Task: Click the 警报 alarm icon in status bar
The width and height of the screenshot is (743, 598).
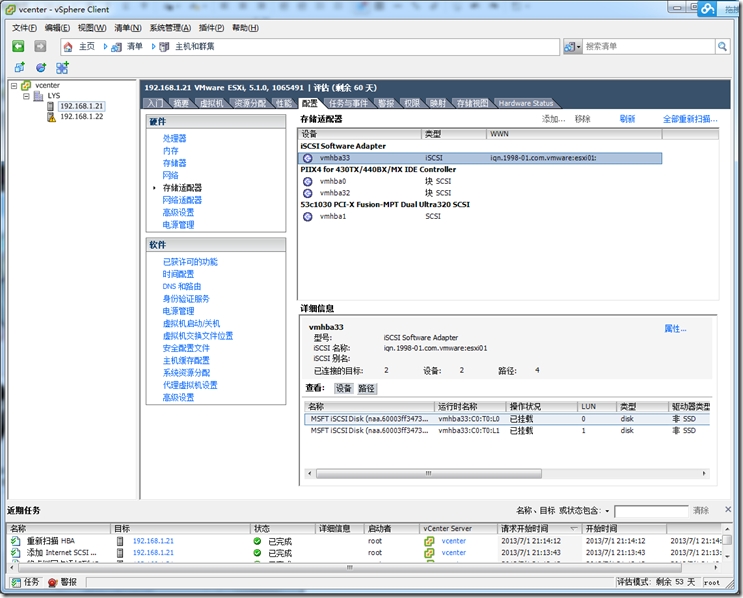Action: (x=53, y=582)
